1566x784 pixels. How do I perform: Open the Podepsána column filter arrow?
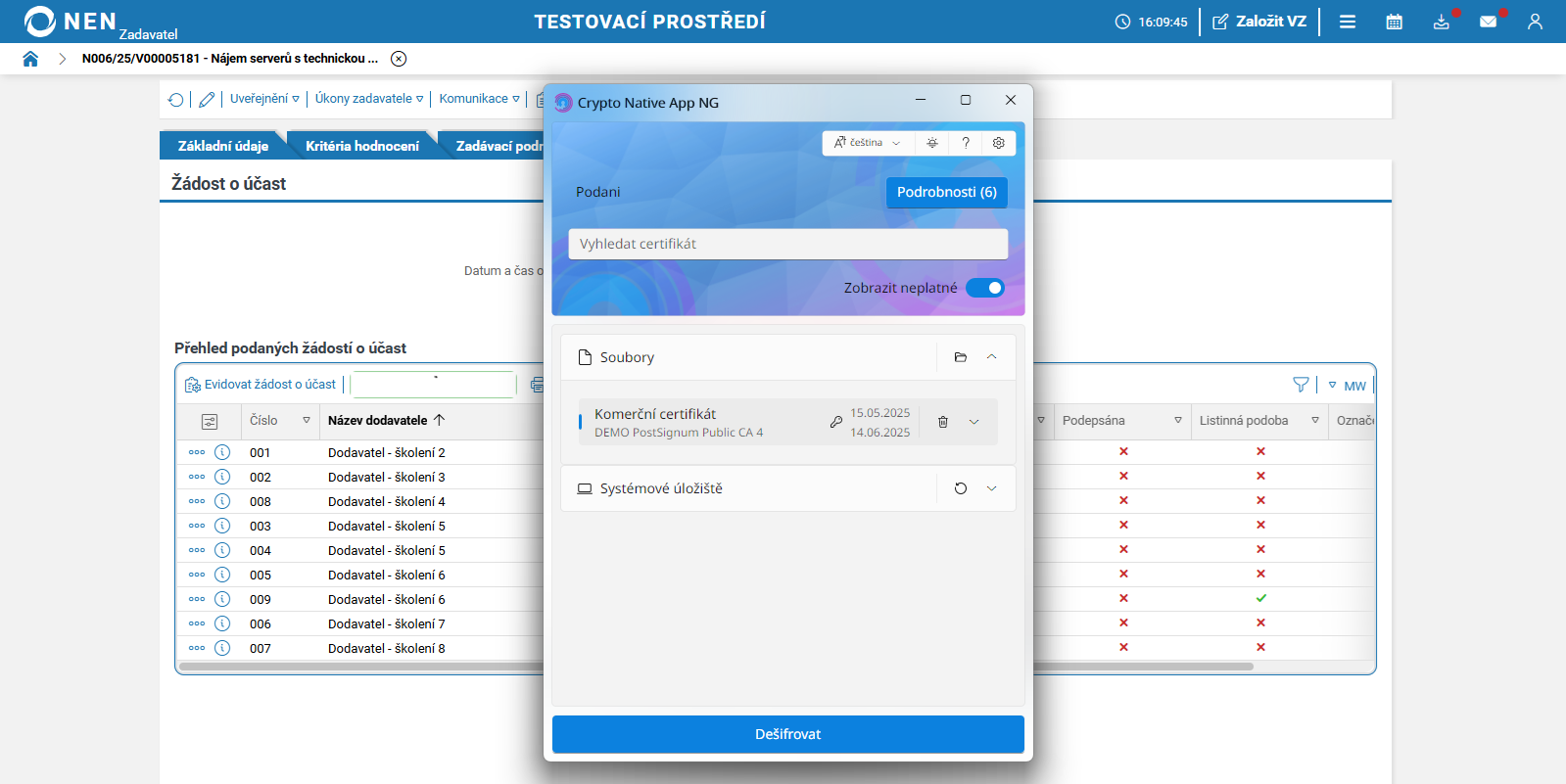pyautogui.click(x=1178, y=421)
